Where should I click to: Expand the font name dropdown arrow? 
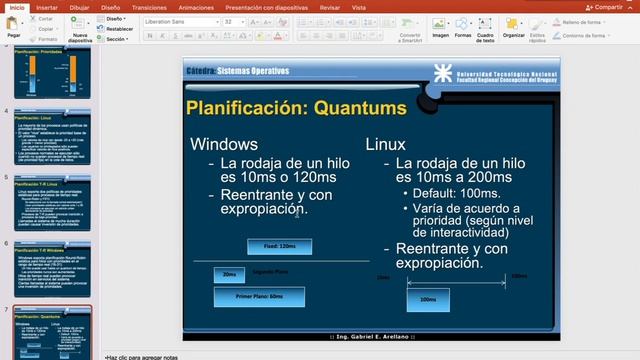click(218, 22)
